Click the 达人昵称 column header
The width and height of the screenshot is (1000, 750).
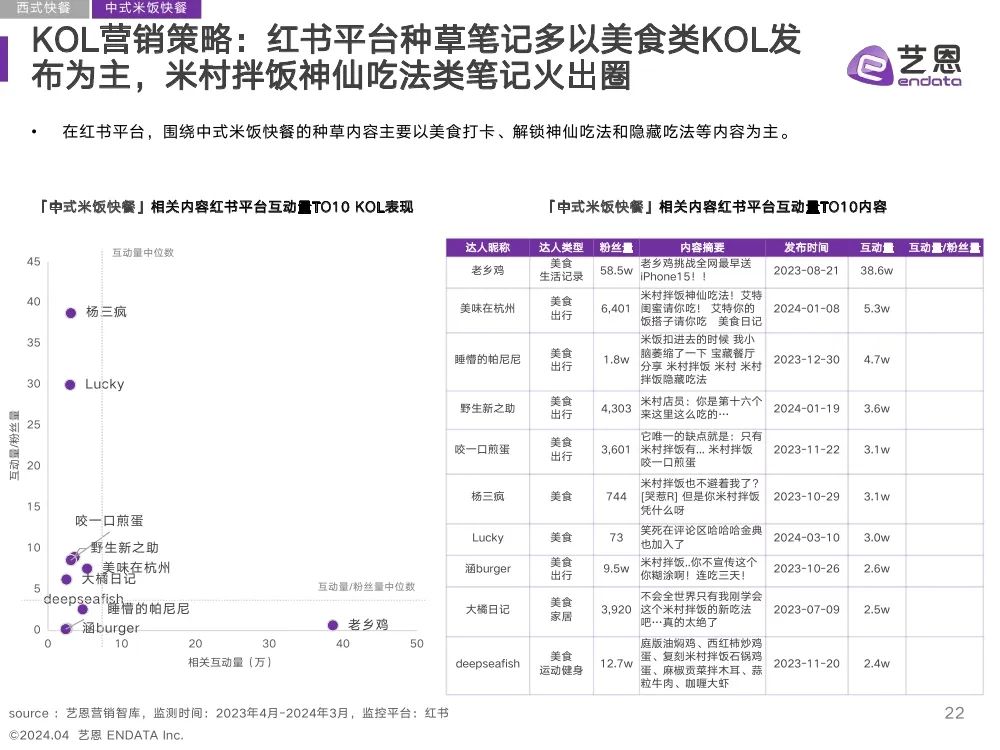pyautogui.click(x=488, y=247)
